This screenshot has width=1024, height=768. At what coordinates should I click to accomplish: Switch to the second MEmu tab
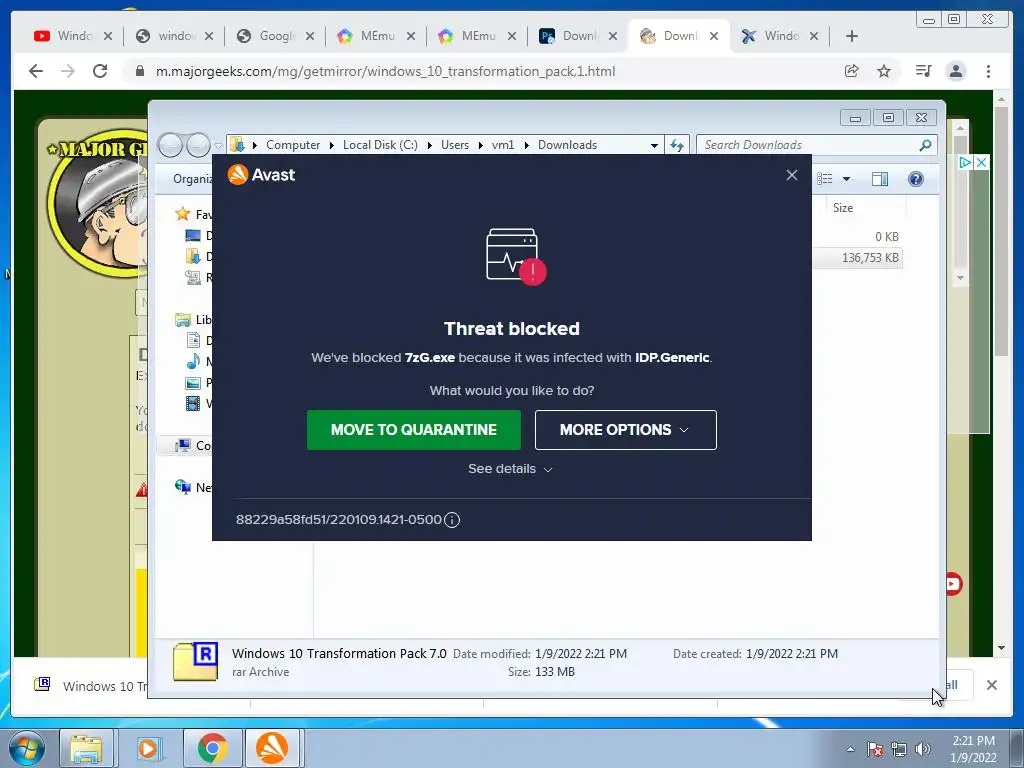click(477, 36)
